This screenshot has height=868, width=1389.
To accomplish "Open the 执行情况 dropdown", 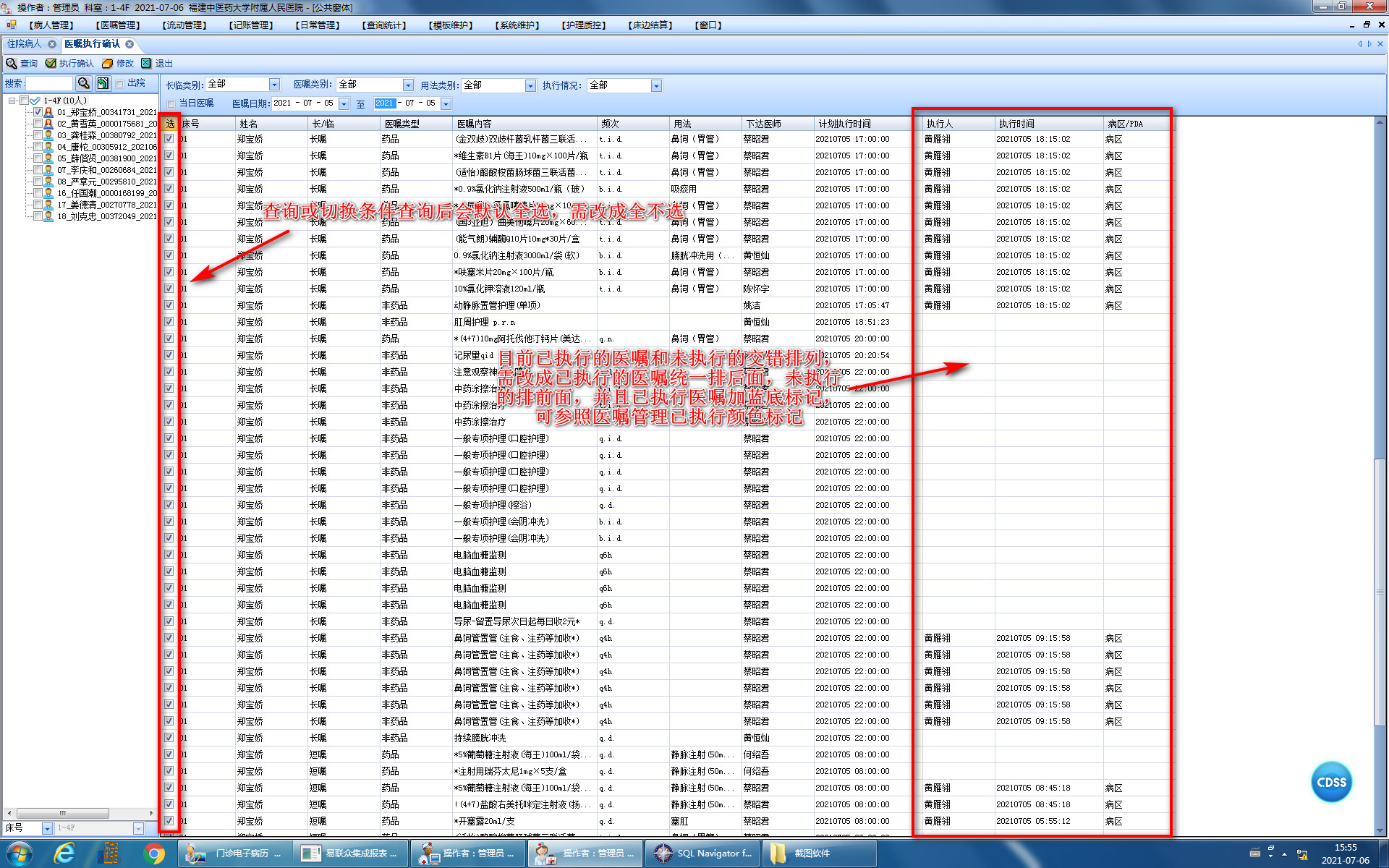I will tap(656, 86).
